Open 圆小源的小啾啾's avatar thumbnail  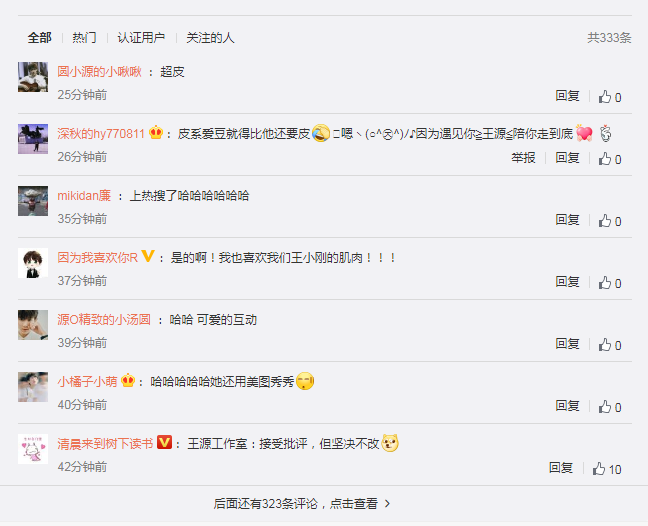(x=33, y=77)
